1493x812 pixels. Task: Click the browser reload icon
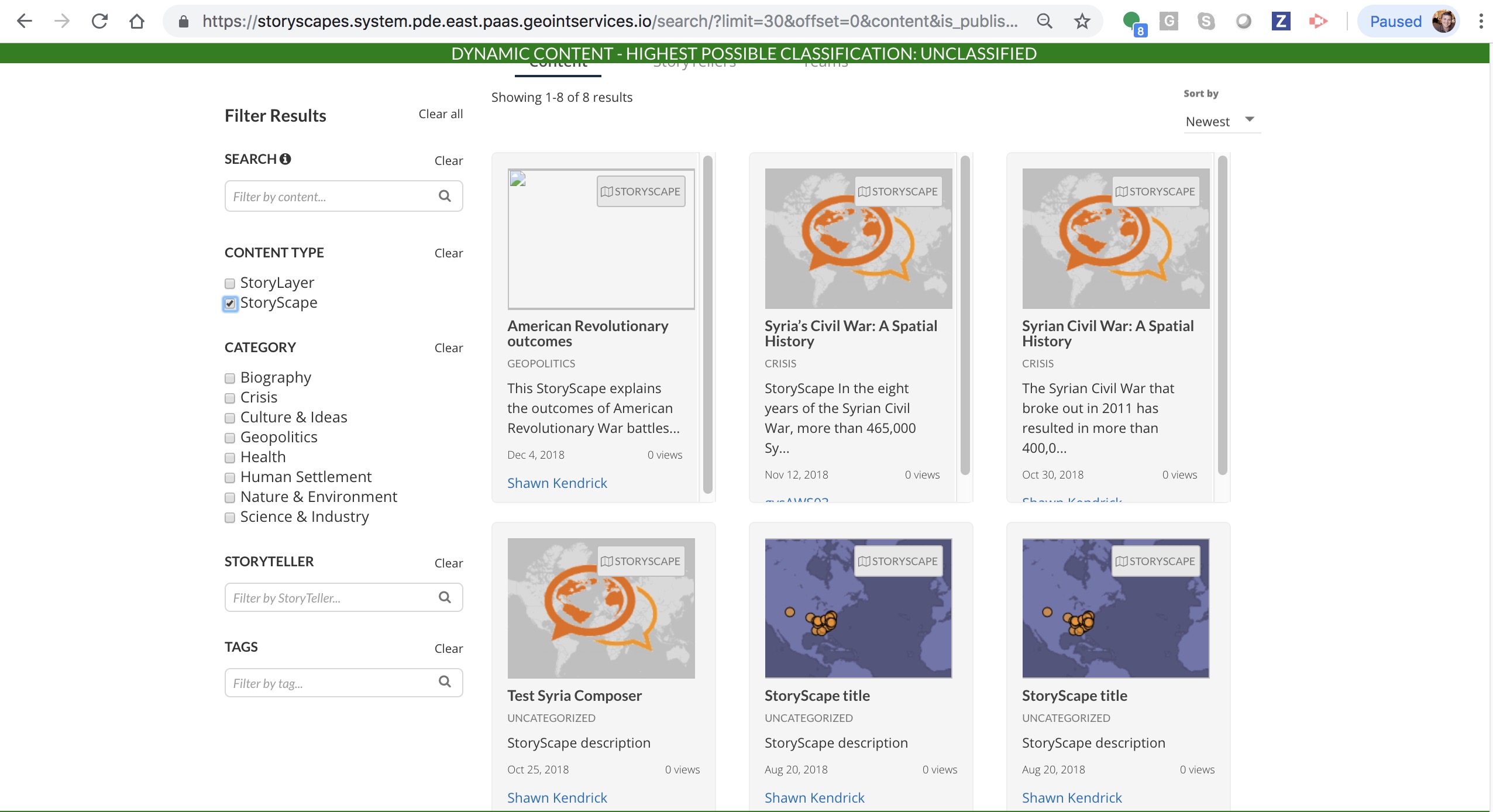coord(99,21)
